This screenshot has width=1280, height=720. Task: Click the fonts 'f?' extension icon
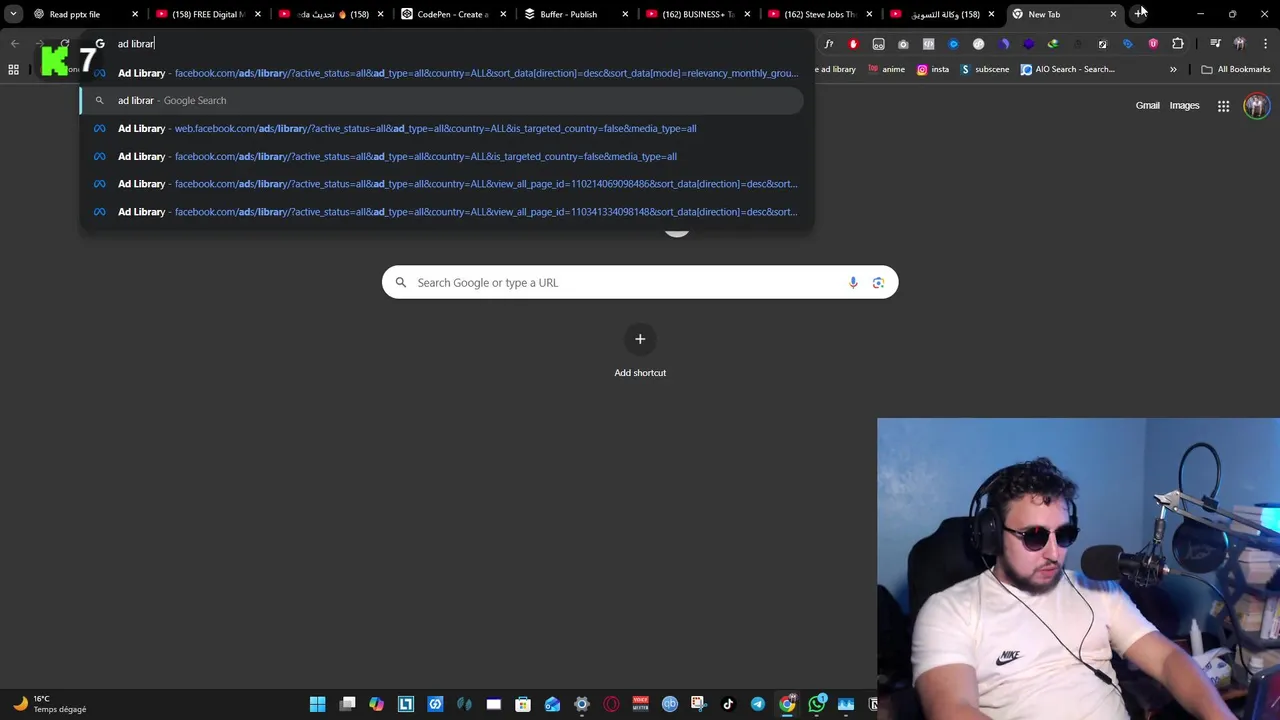click(828, 44)
